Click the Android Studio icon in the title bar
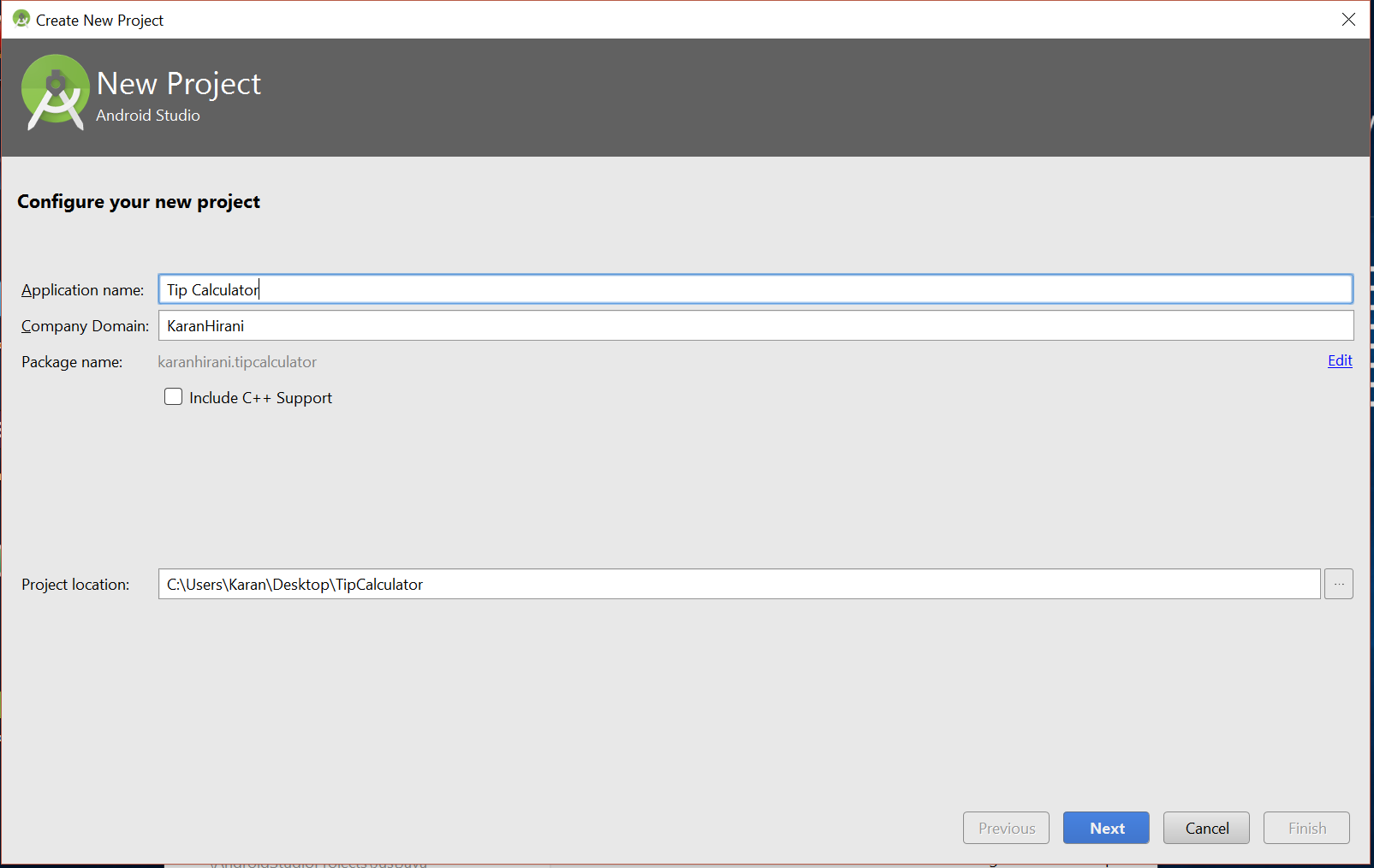 (x=21, y=19)
